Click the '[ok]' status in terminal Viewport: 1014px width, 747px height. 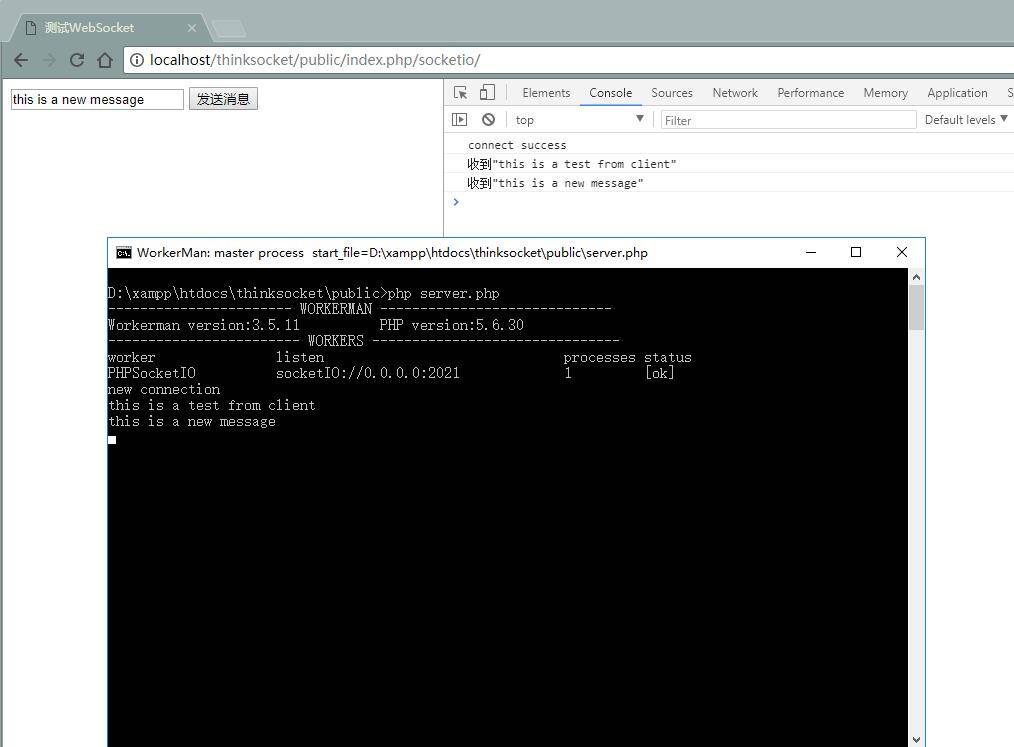[660, 373]
